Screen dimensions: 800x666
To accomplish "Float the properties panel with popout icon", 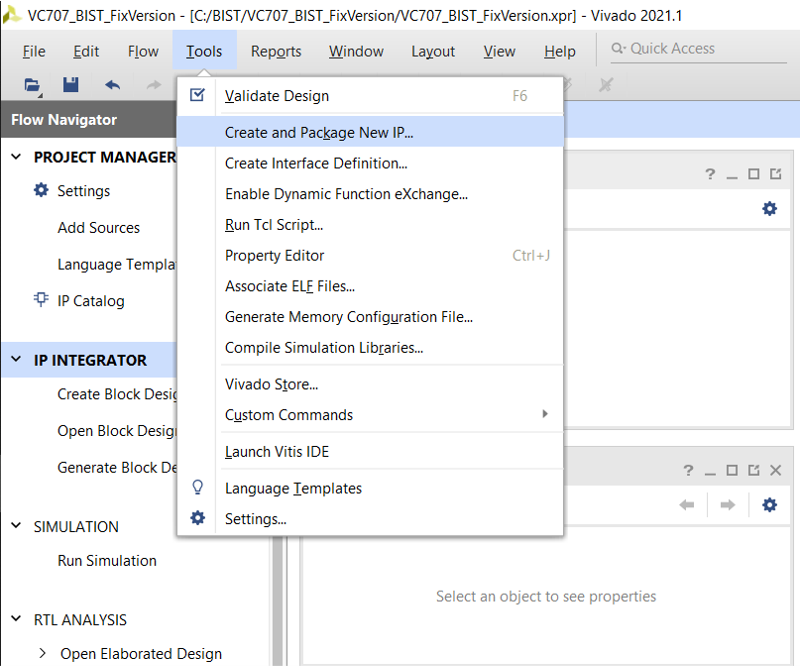I will tap(754, 470).
